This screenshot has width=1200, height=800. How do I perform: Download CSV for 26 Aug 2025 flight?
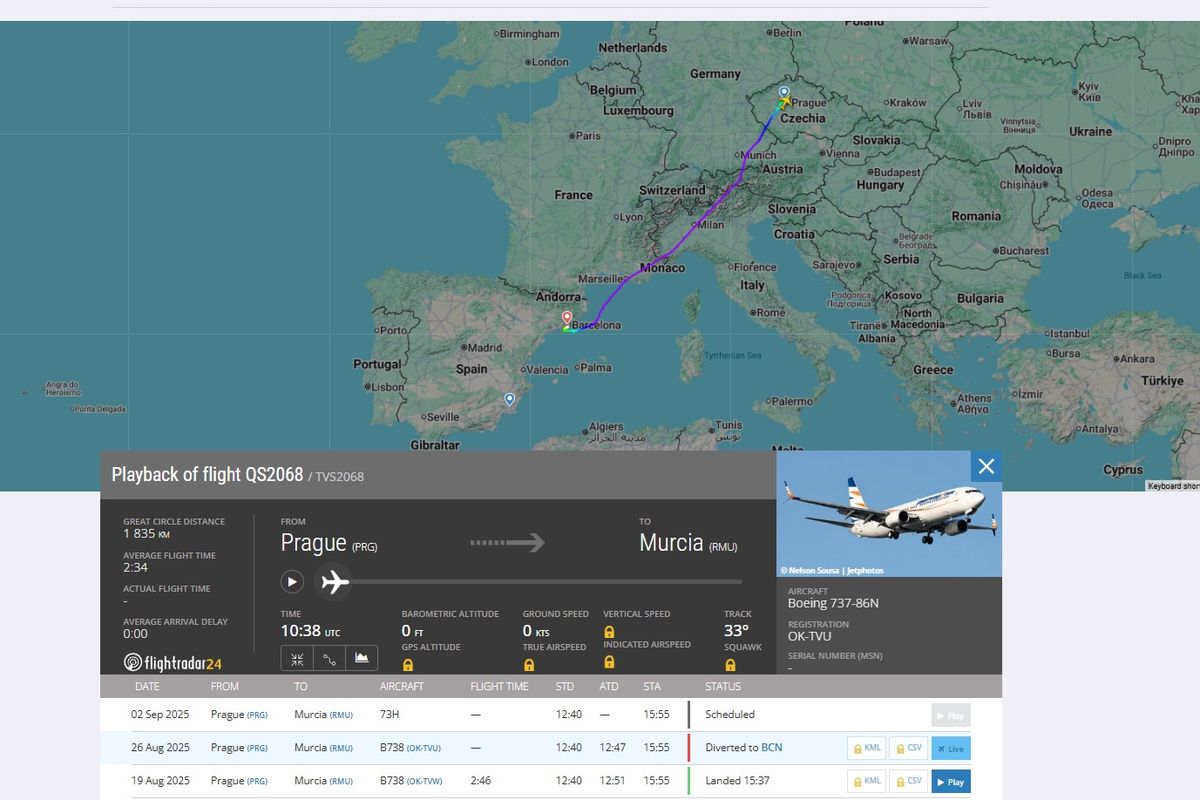(908, 748)
